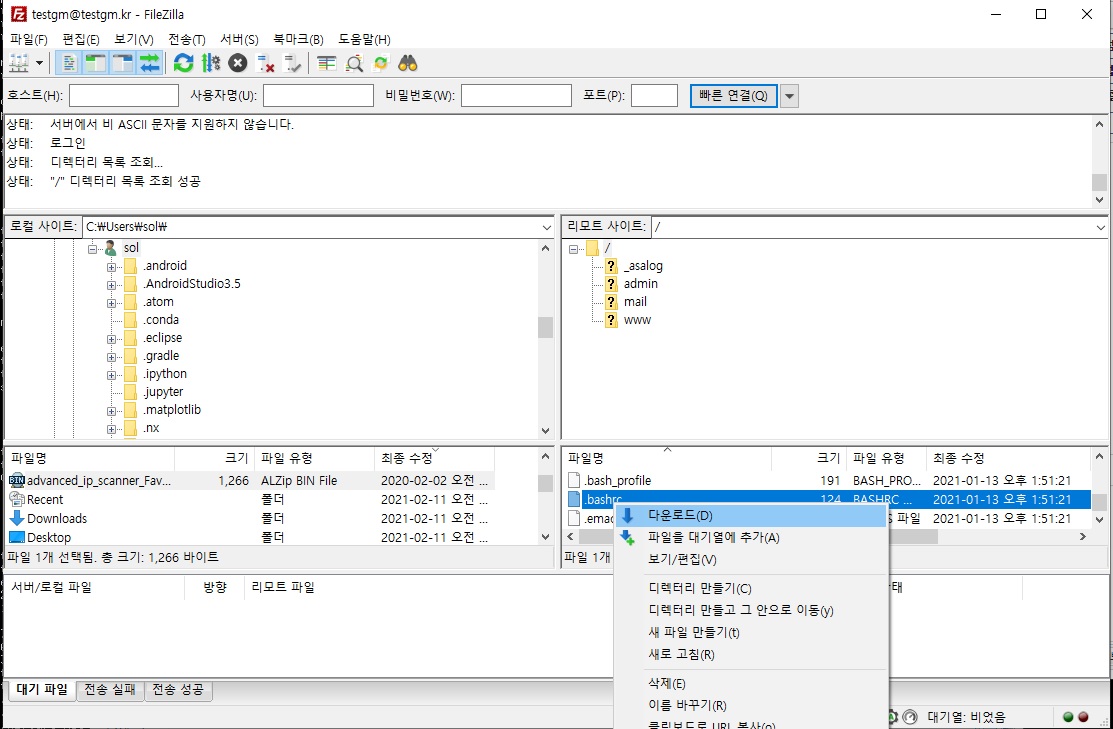Open the Site Manager icon
Viewport: 1113px width, 729px height.
click(x=18, y=63)
